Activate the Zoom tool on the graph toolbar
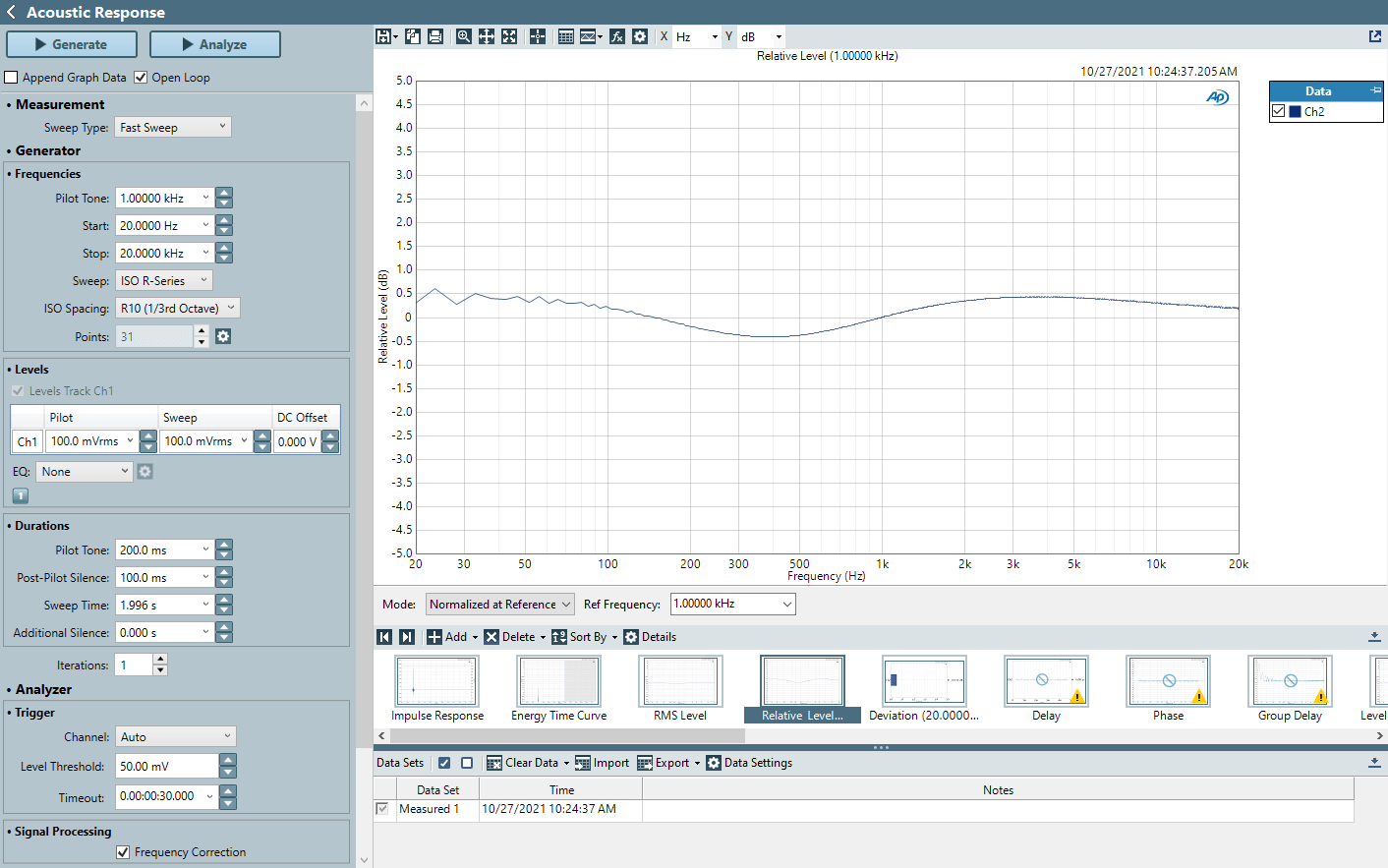The width and height of the screenshot is (1388, 868). 463,36
